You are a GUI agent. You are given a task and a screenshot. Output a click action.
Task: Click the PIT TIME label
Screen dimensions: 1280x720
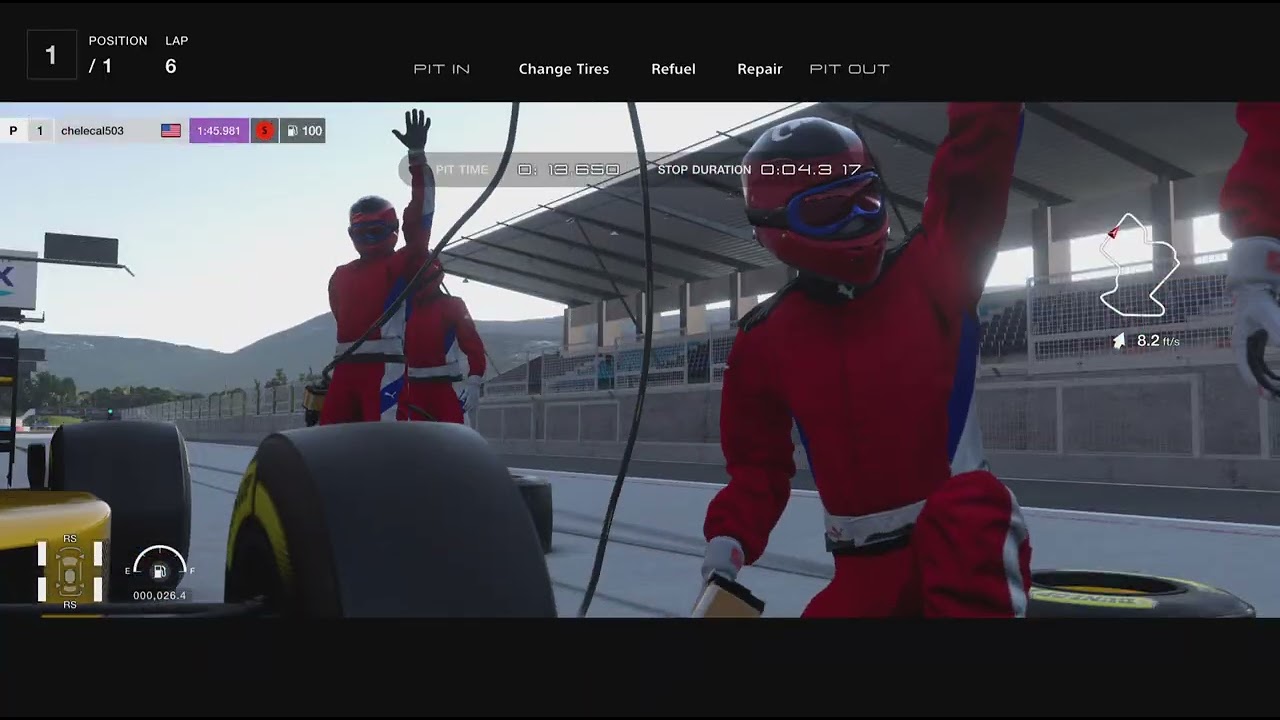coord(462,170)
